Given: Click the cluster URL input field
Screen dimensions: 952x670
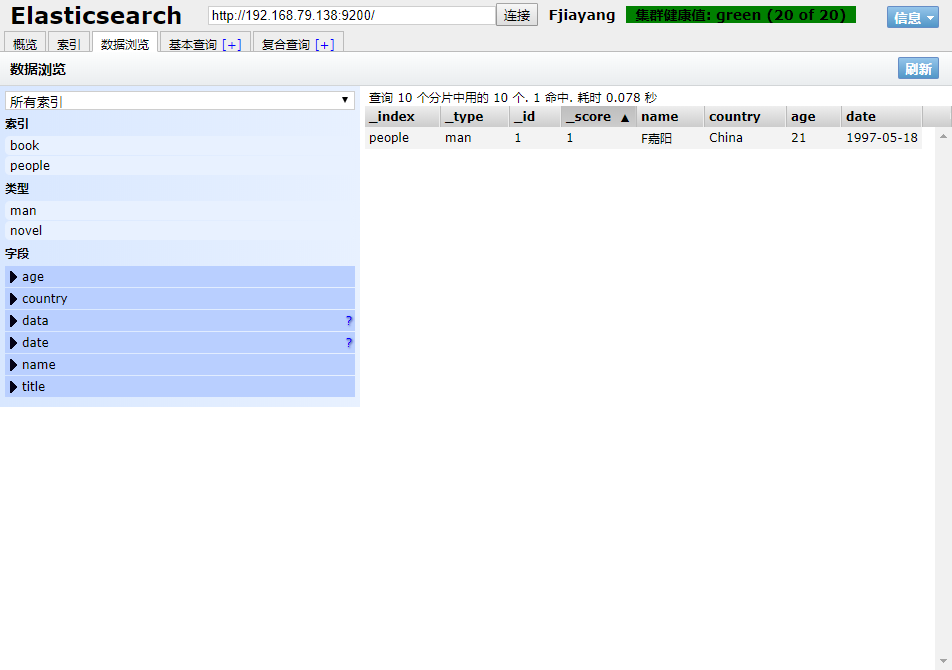Looking at the screenshot, I should [x=351, y=16].
